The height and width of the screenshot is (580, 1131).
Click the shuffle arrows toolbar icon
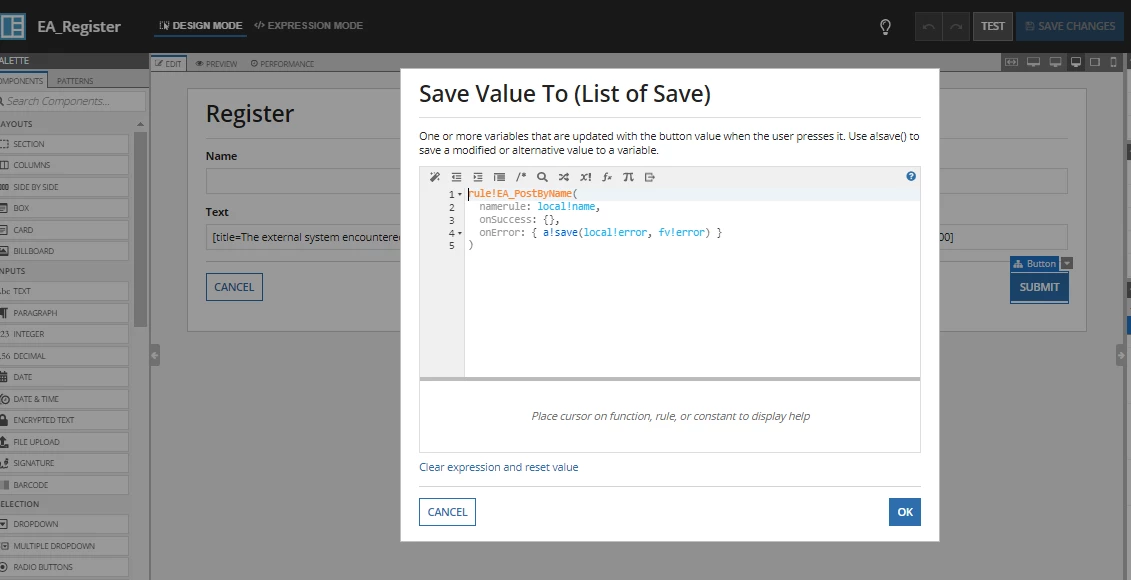(x=564, y=177)
